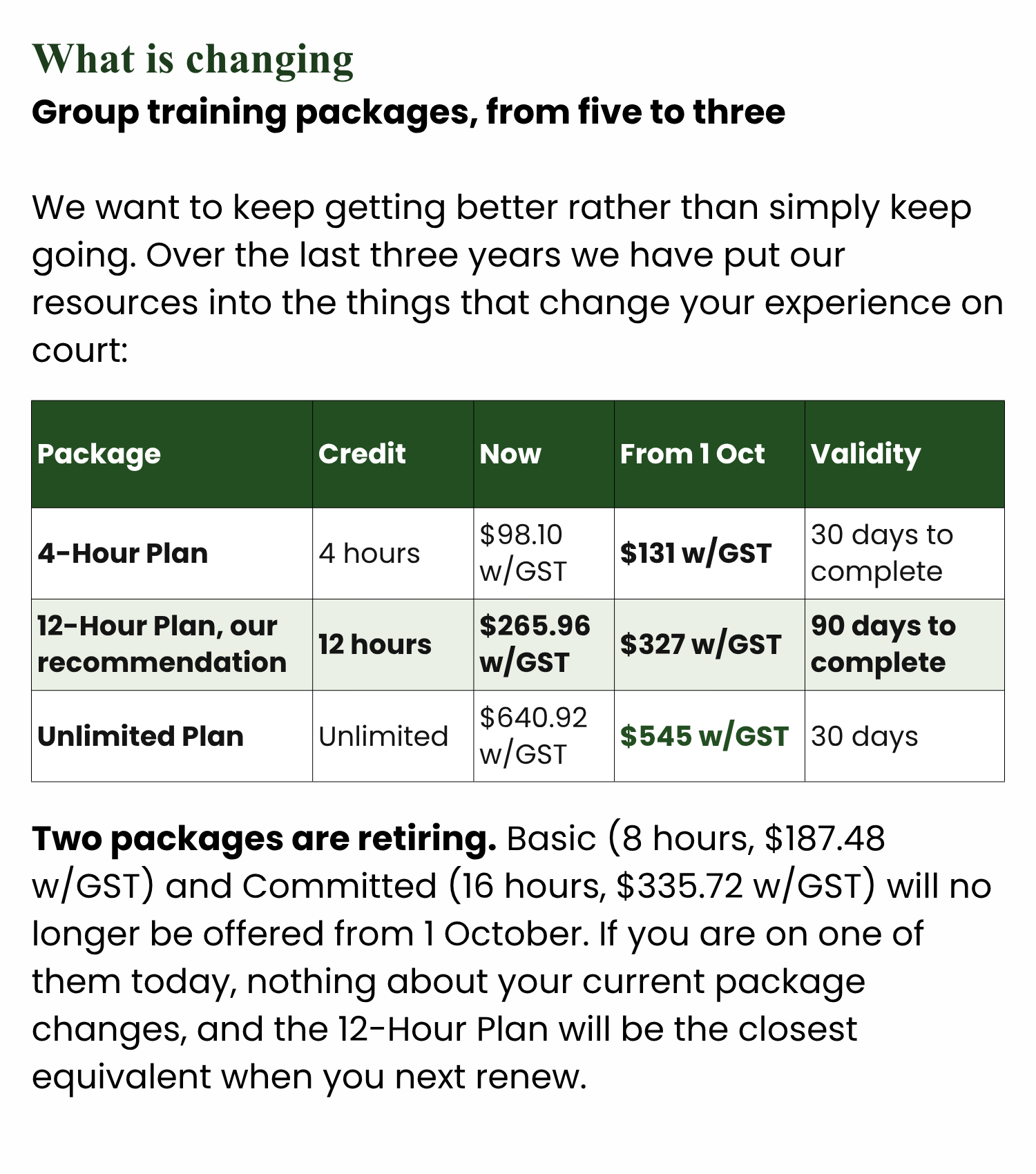Select the Unlimited Plan row label
The height and width of the screenshot is (1174, 1036).
point(140,736)
